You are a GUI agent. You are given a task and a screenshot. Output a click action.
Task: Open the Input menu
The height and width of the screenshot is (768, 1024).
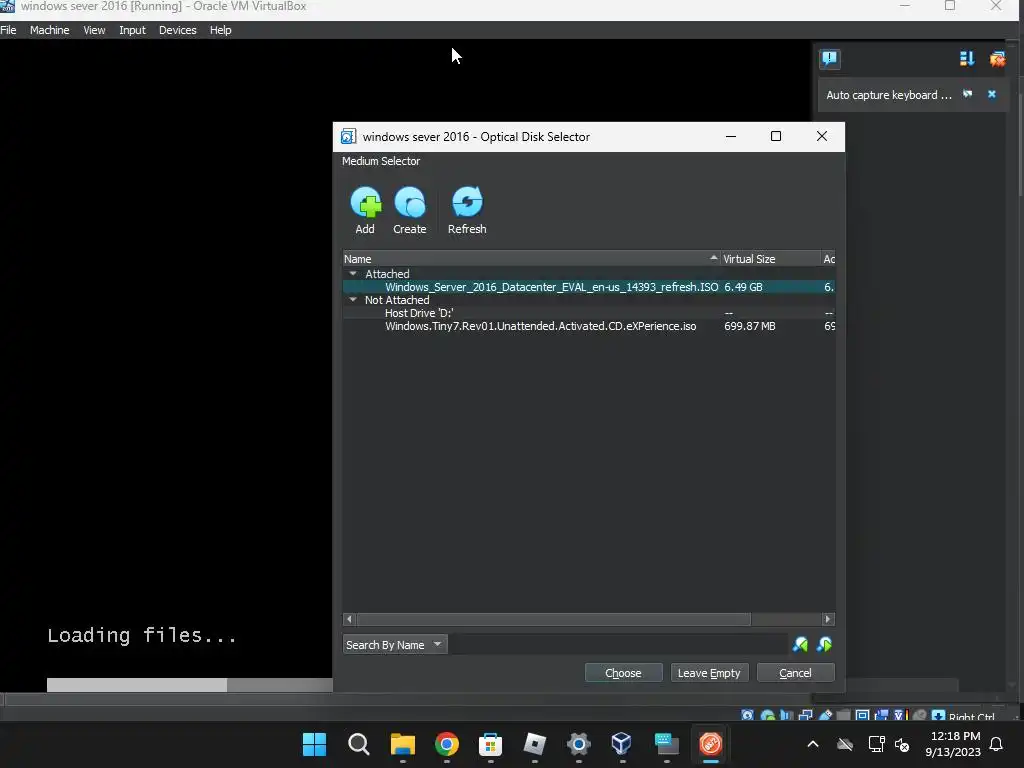(133, 30)
